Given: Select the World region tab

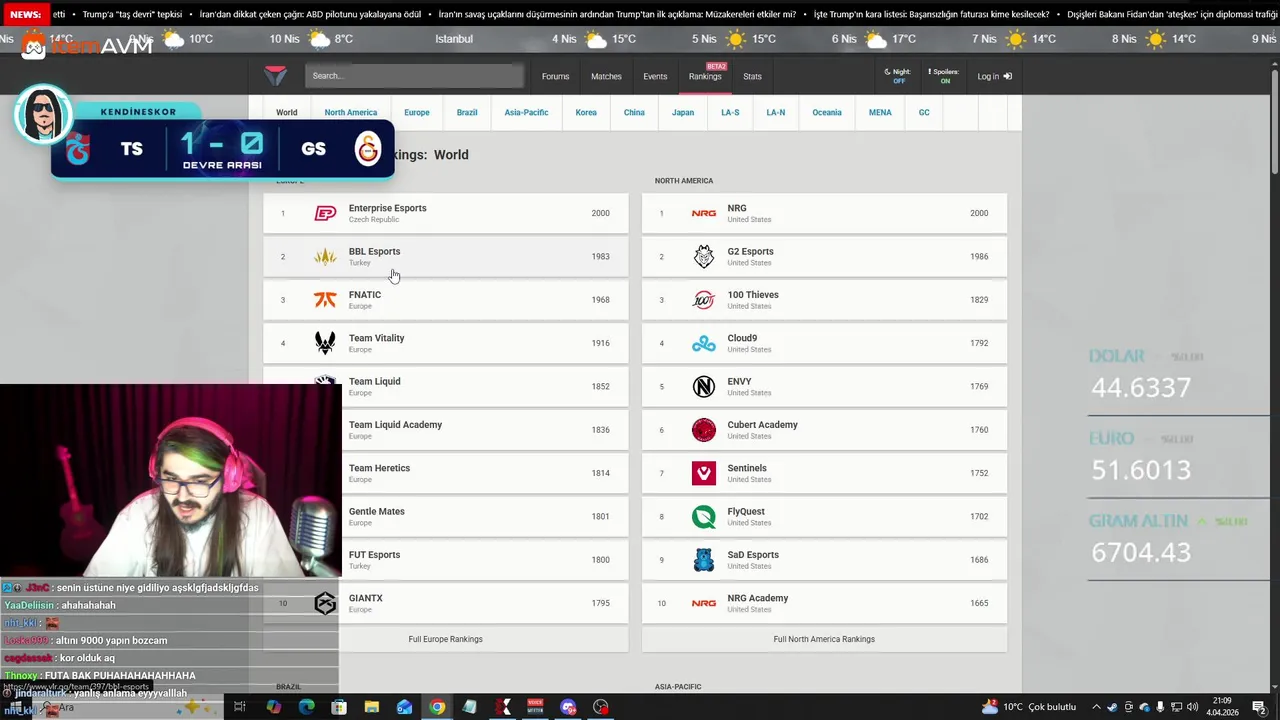Looking at the screenshot, I should [x=287, y=112].
